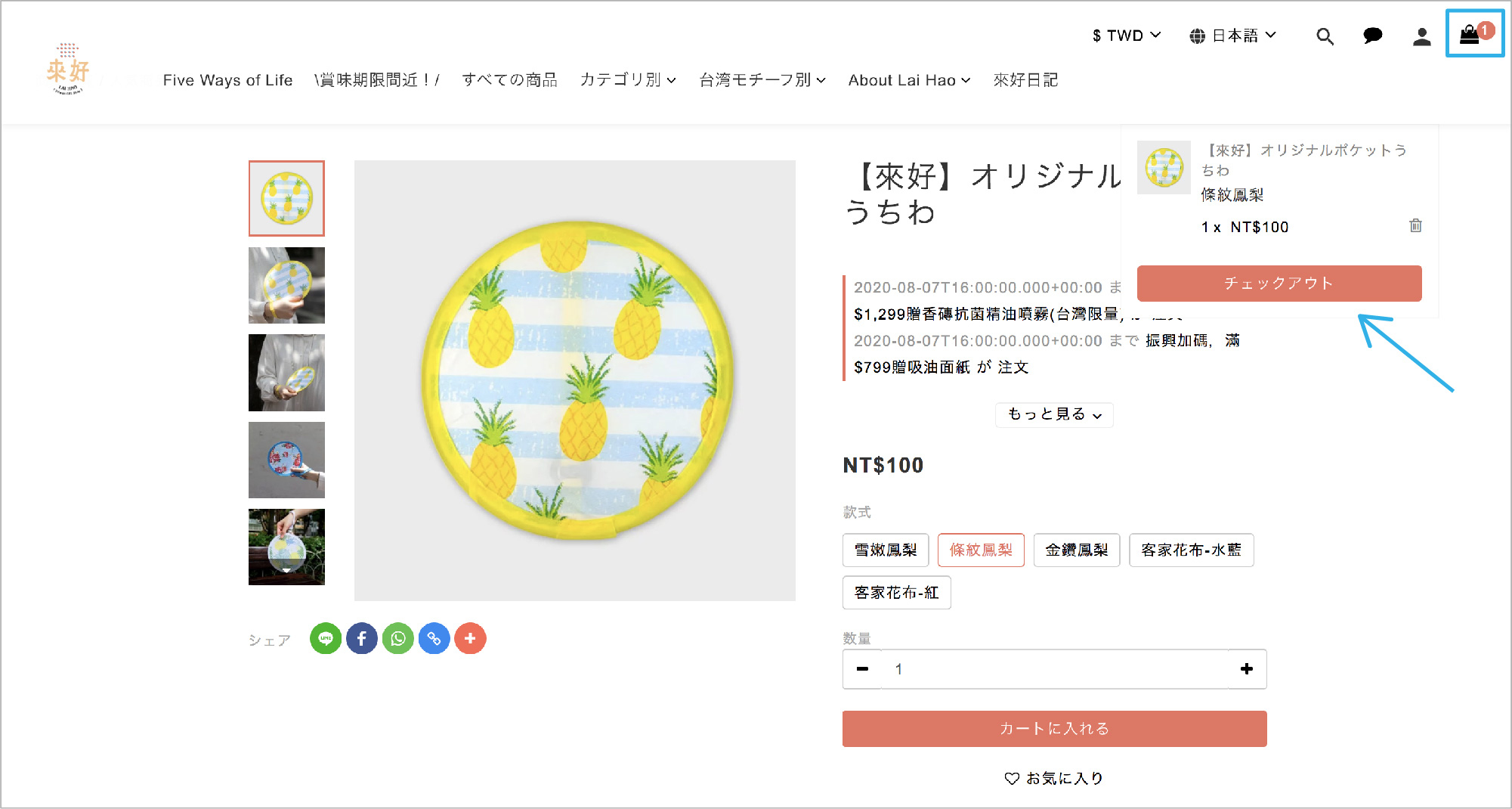The height and width of the screenshot is (809, 1512).
Task: Share product on Facebook icon
Action: tap(362, 639)
